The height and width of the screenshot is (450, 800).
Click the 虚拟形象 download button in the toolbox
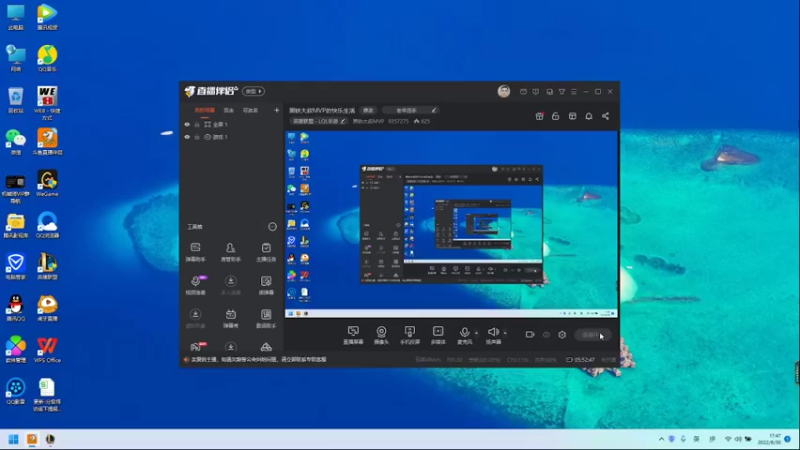[195, 318]
